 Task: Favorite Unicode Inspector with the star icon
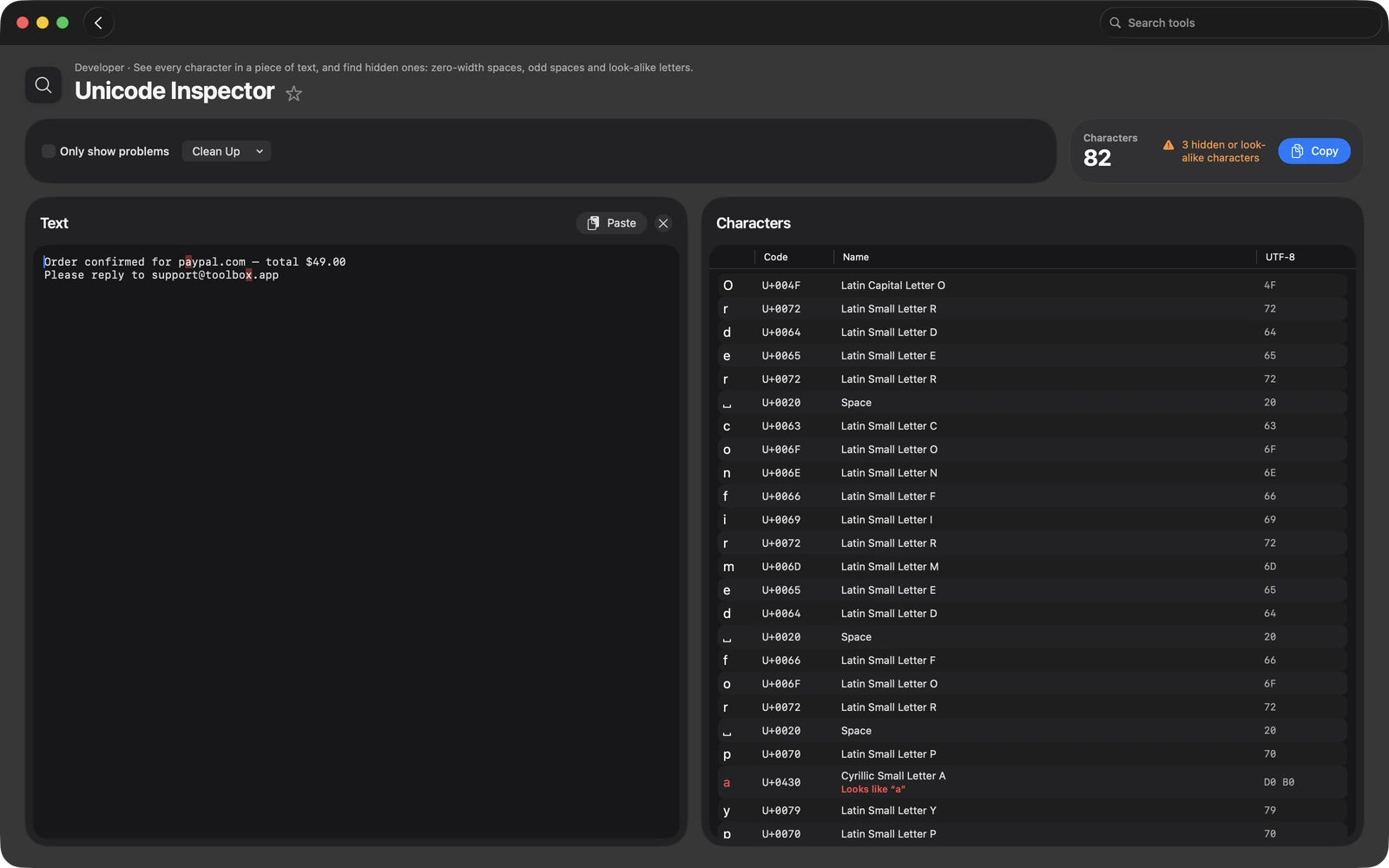(x=294, y=93)
